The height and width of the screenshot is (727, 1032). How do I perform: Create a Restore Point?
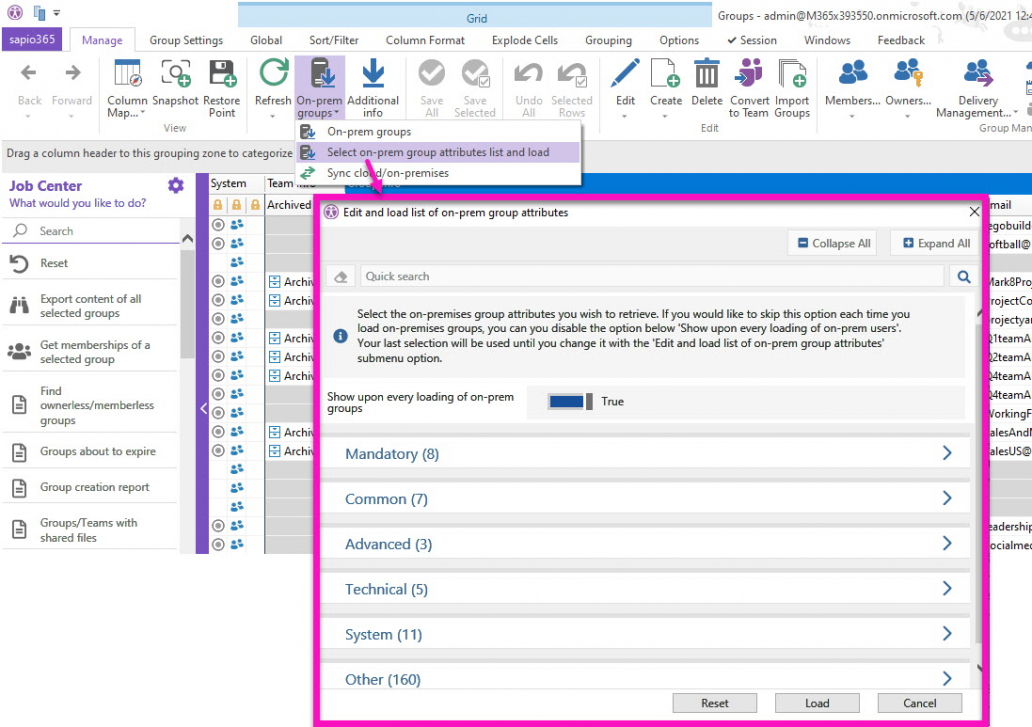pyautogui.click(x=222, y=88)
